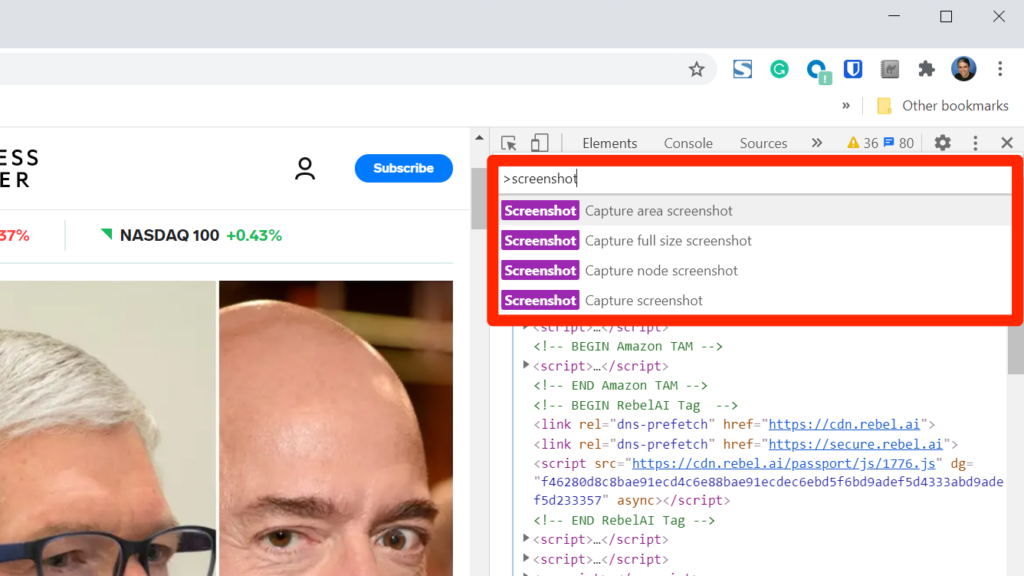
Task: Bookmark this page with the star icon
Action: click(x=697, y=69)
